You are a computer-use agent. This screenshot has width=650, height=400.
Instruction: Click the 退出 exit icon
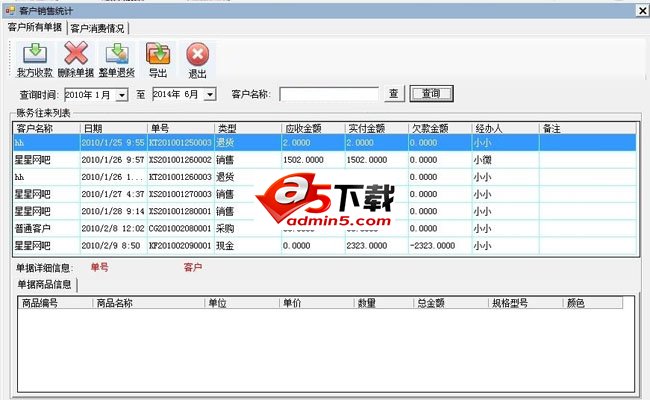pyautogui.click(x=197, y=54)
